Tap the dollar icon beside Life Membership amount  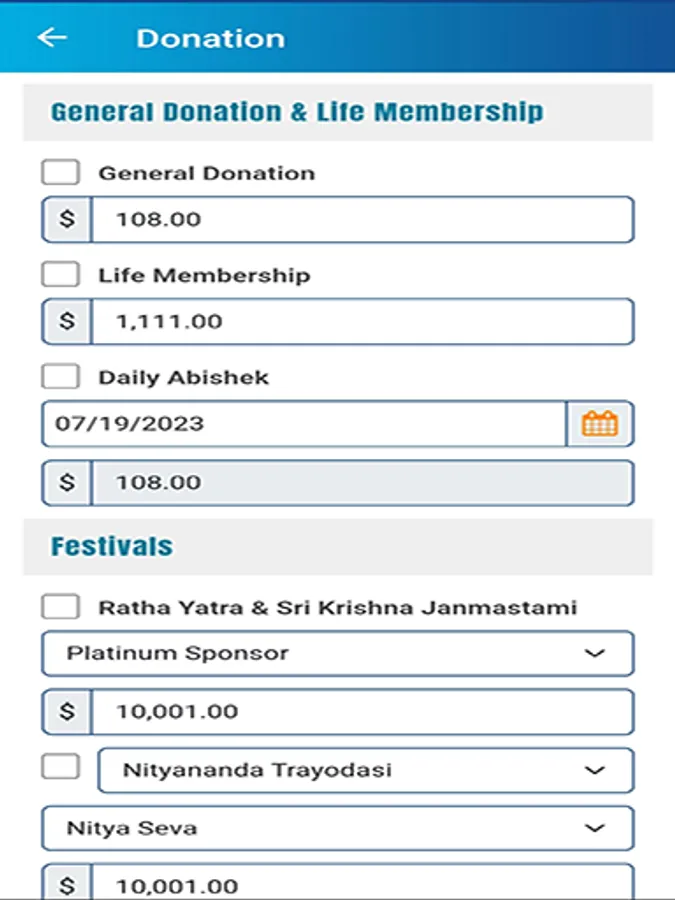click(67, 322)
